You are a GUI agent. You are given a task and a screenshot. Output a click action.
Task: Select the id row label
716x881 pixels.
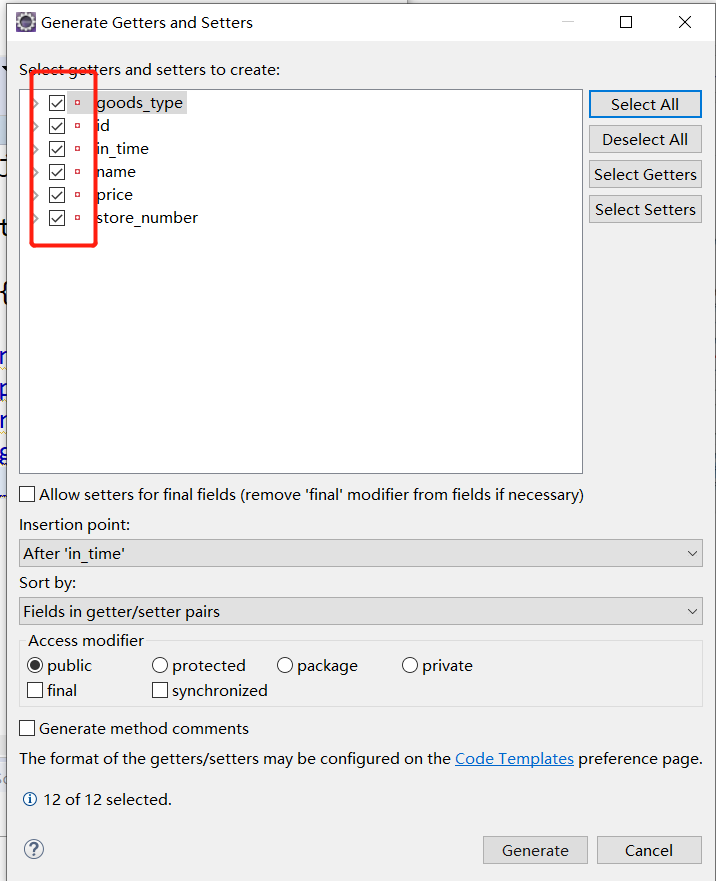103,126
